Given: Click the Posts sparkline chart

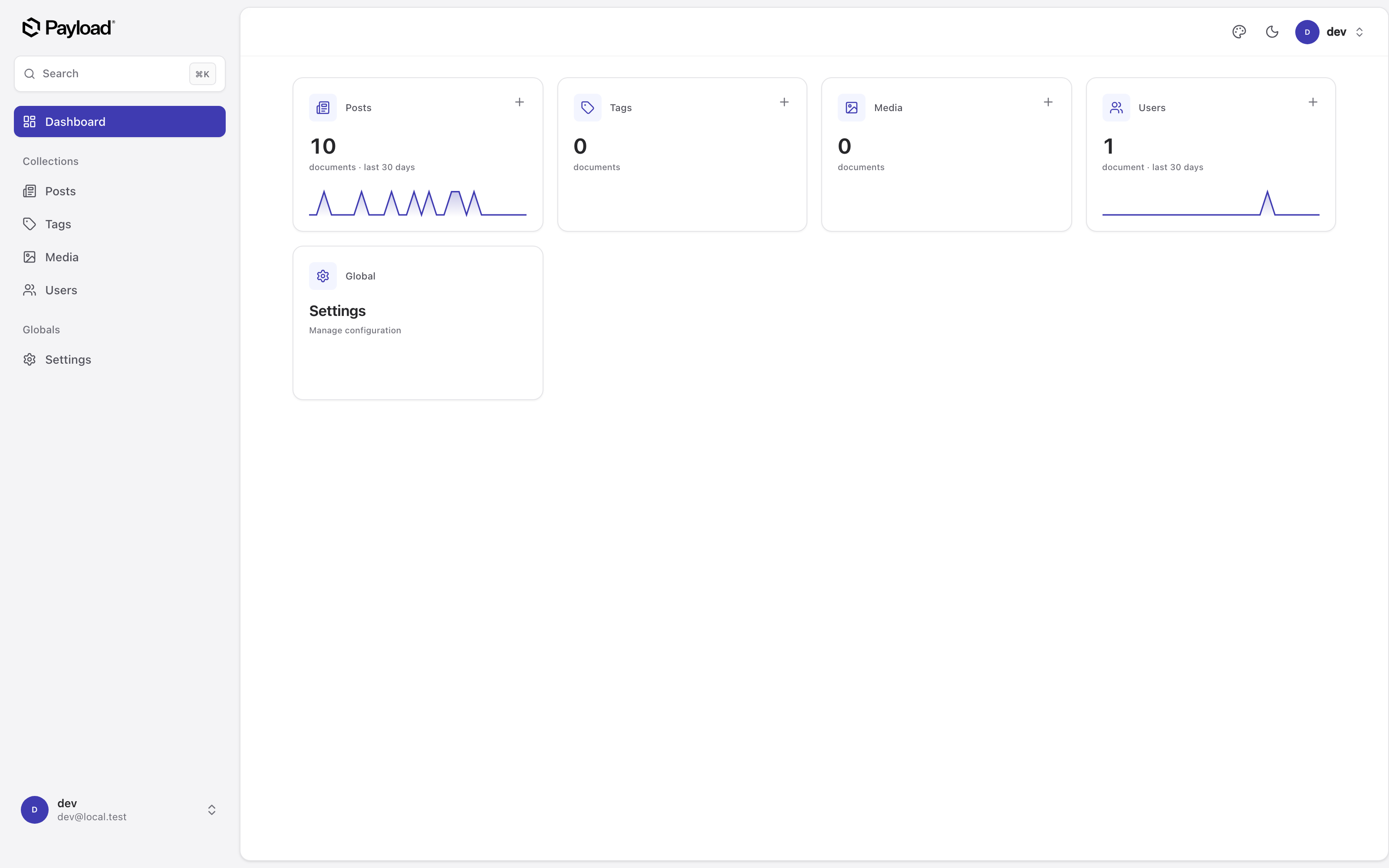Looking at the screenshot, I should (x=418, y=203).
